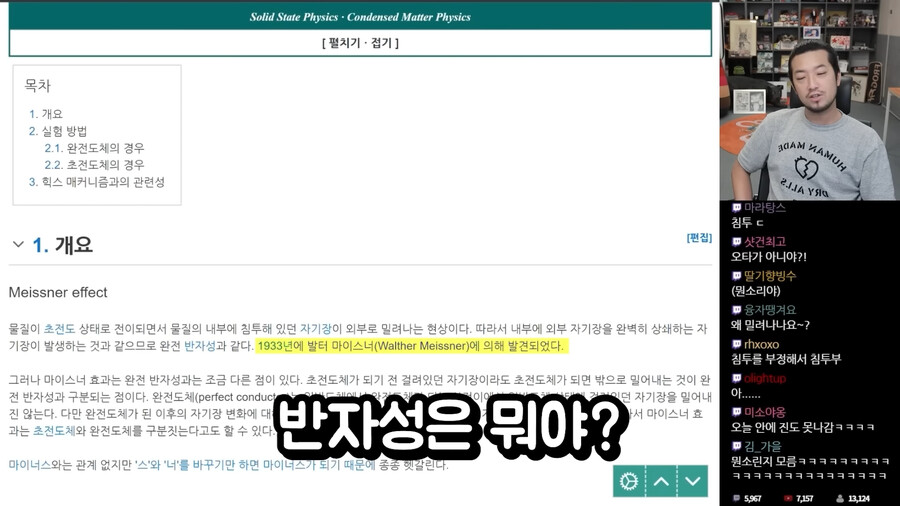Click the highlighted '1933년에 발터 마이스너' sentence
900x506 pixels.
tap(412, 346)
